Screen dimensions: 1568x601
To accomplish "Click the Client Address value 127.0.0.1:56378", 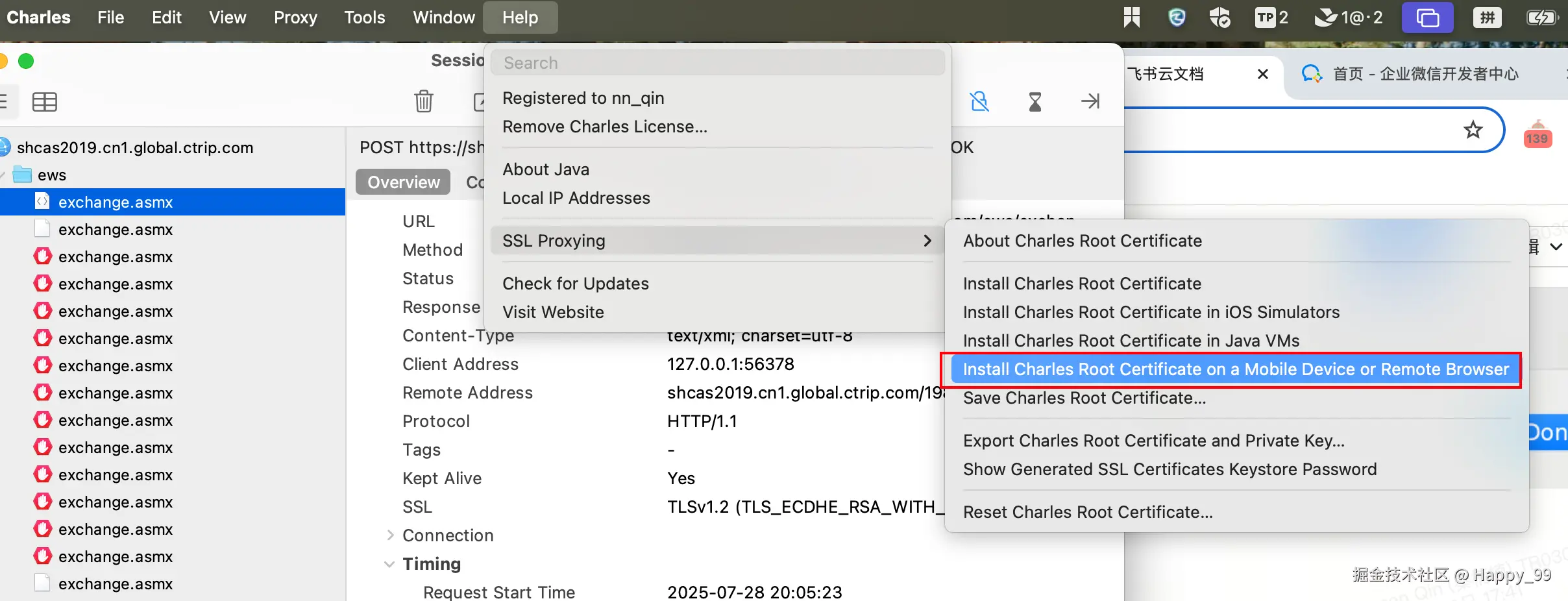I will (x=731, y=364).
